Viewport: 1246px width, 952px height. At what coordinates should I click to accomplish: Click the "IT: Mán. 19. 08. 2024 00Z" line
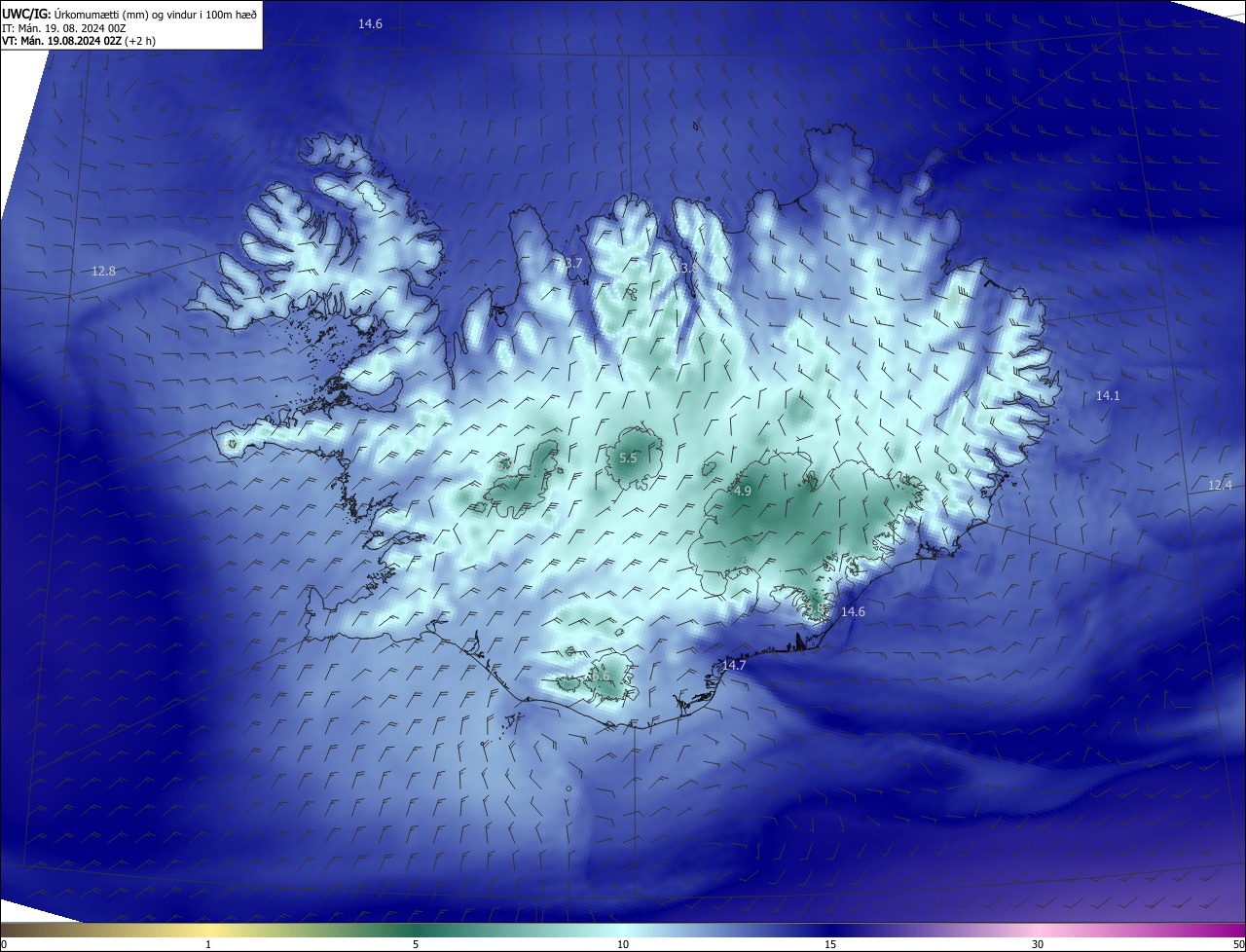click(x=63, y=27)
